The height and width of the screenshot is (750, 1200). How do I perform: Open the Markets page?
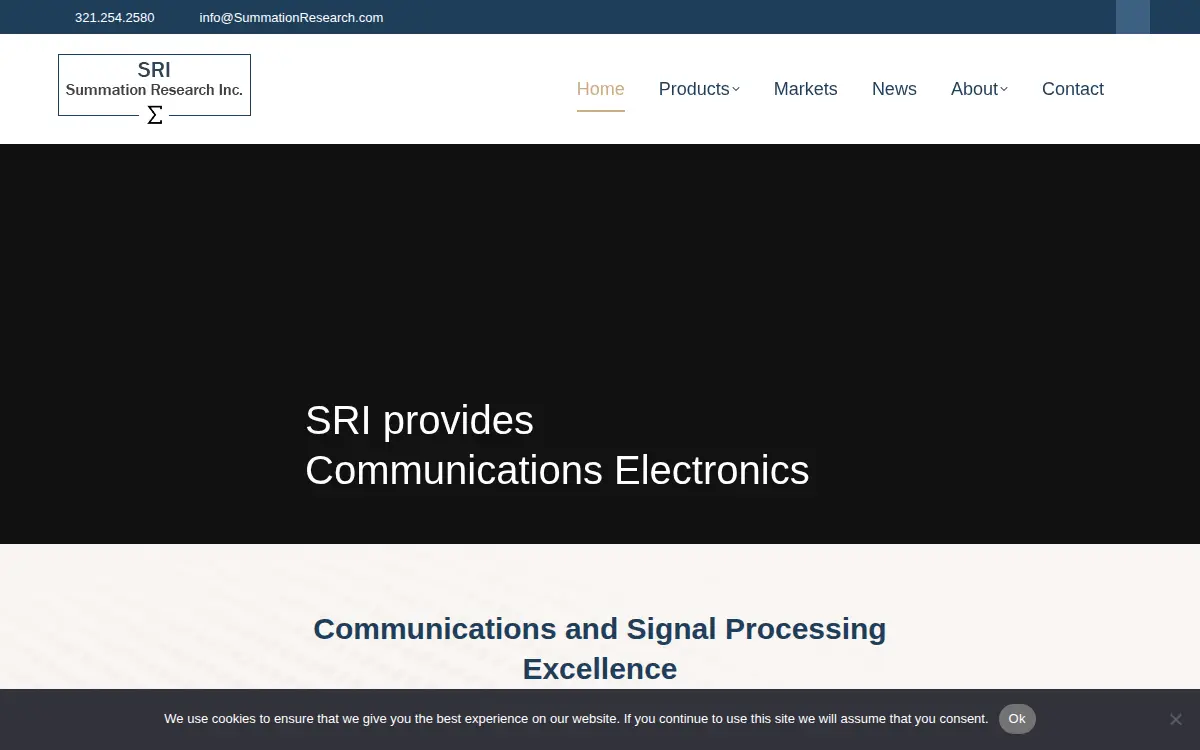(x=805, y=89)
